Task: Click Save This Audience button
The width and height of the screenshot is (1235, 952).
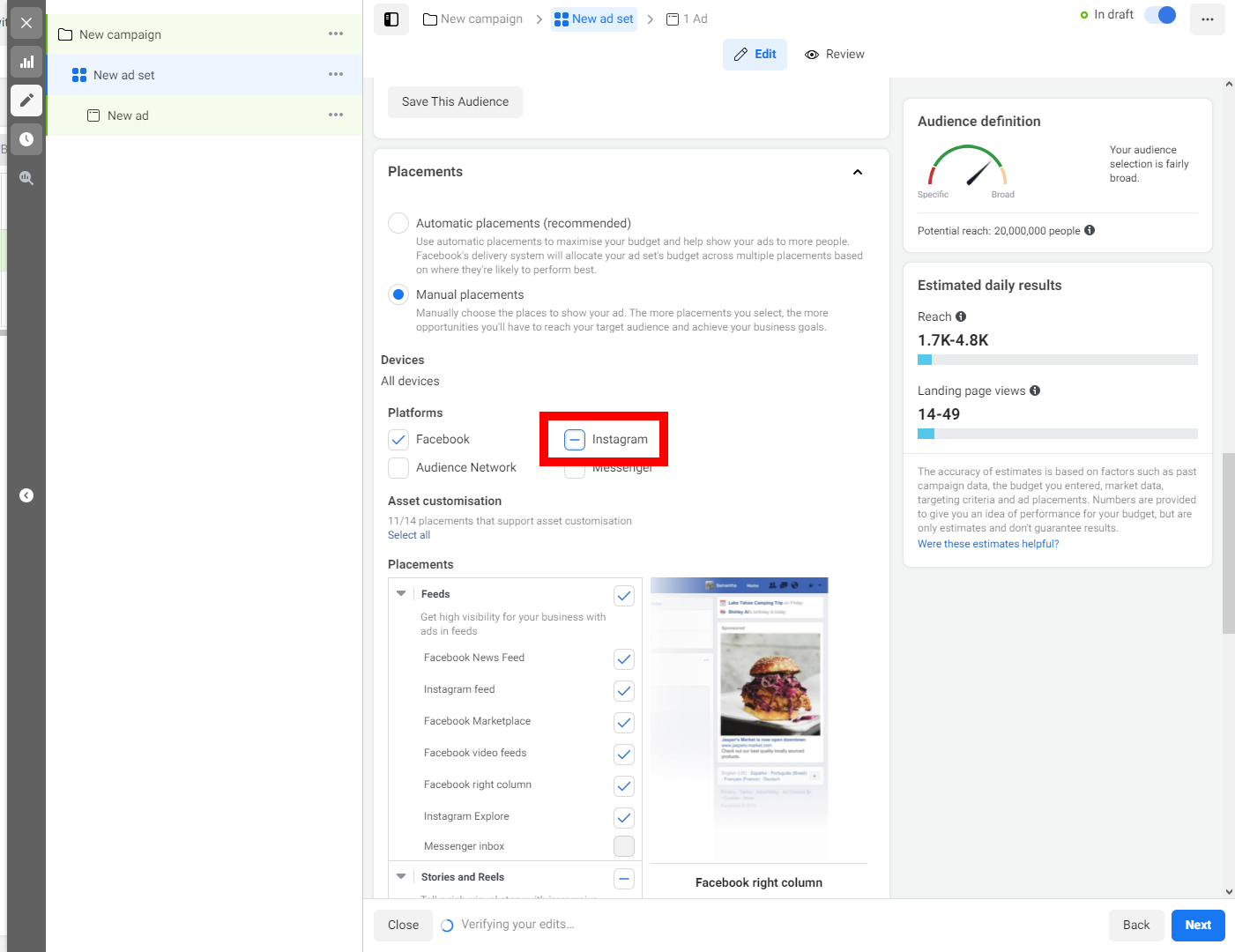Action: tap(455, 102)
